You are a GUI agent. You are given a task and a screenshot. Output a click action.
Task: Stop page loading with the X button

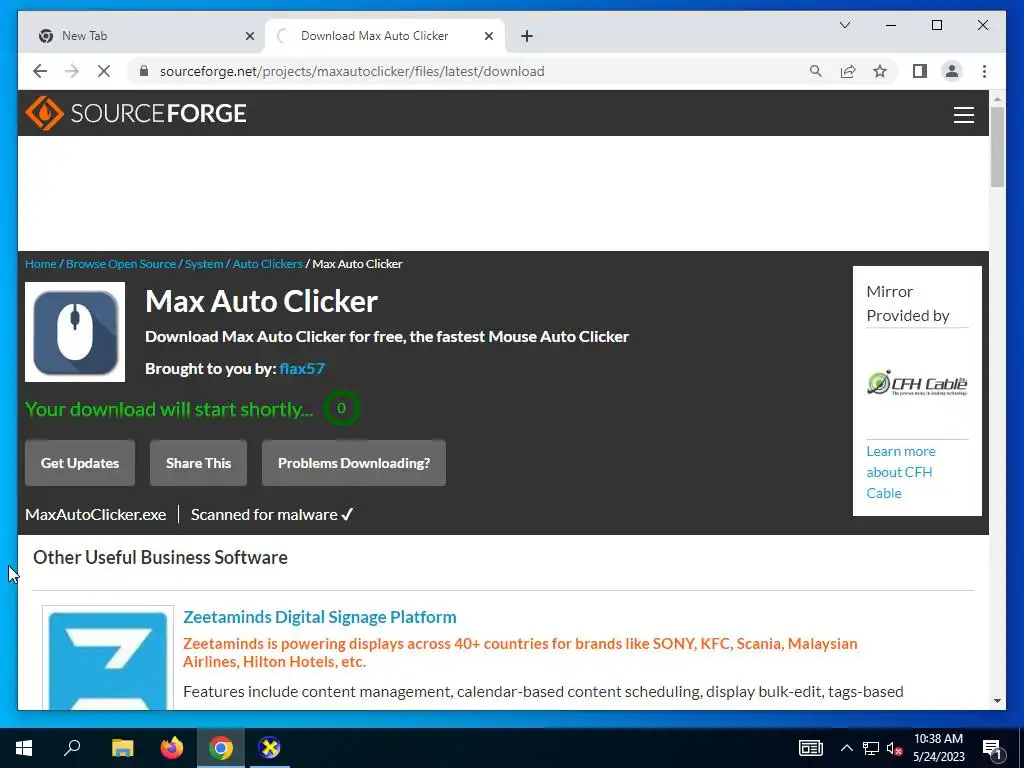[104, 71]
